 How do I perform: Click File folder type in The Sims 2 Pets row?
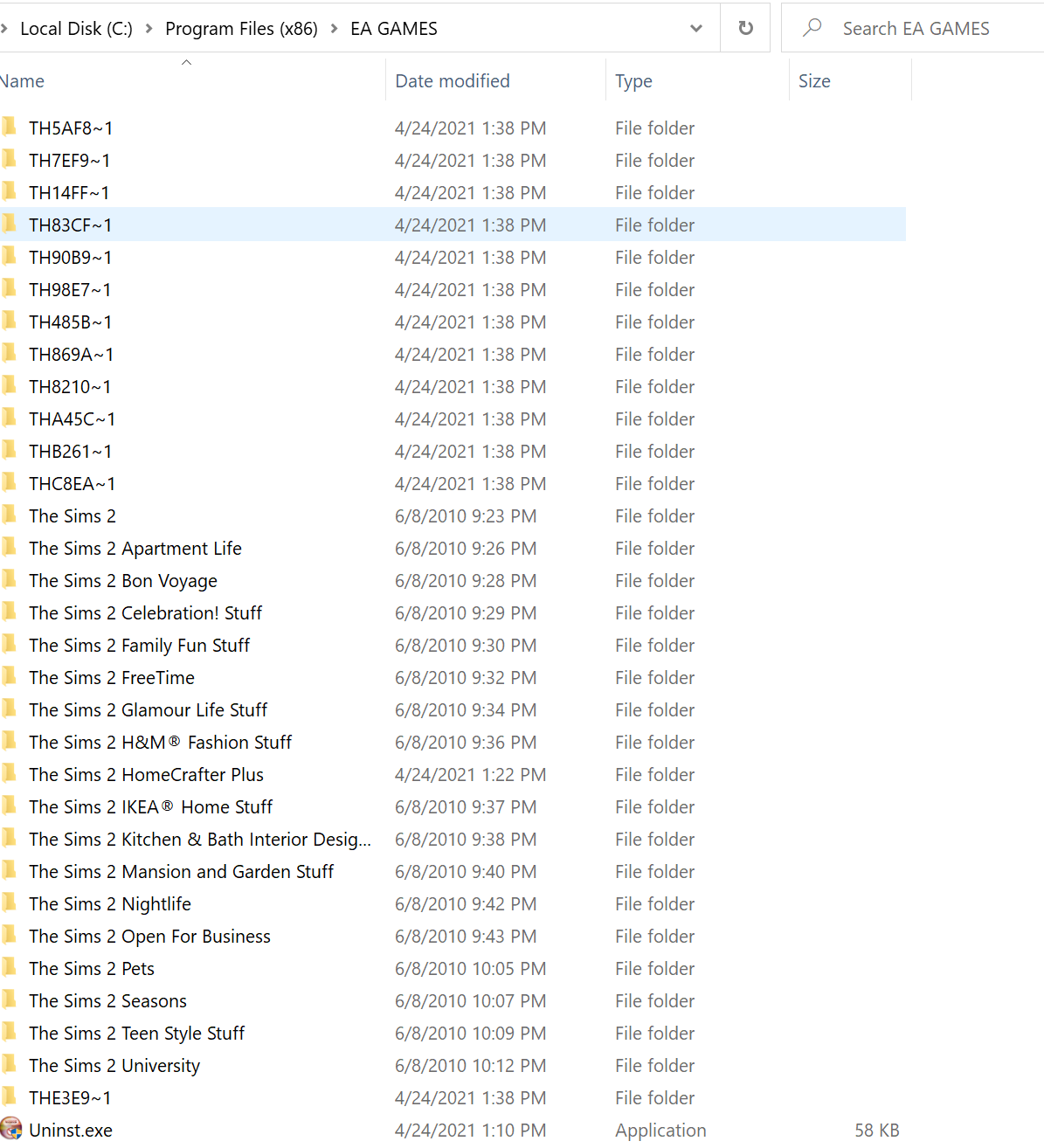pos(654,969)
